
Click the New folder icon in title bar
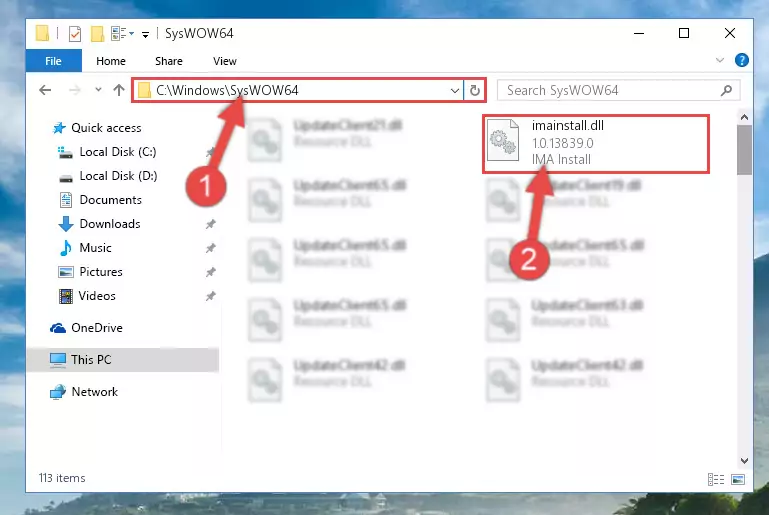tap(97, 33)
